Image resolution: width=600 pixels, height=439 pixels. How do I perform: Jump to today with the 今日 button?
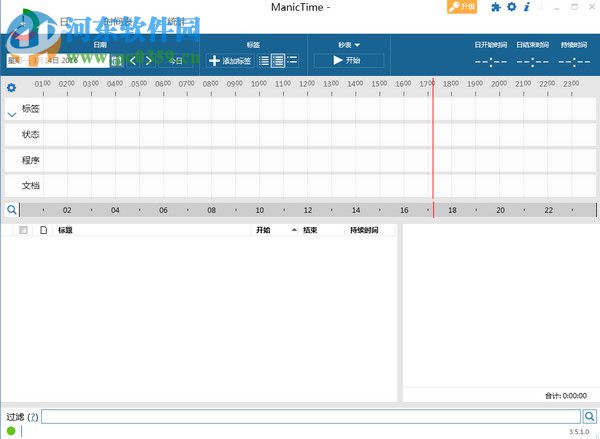click(x=176, y=60)
